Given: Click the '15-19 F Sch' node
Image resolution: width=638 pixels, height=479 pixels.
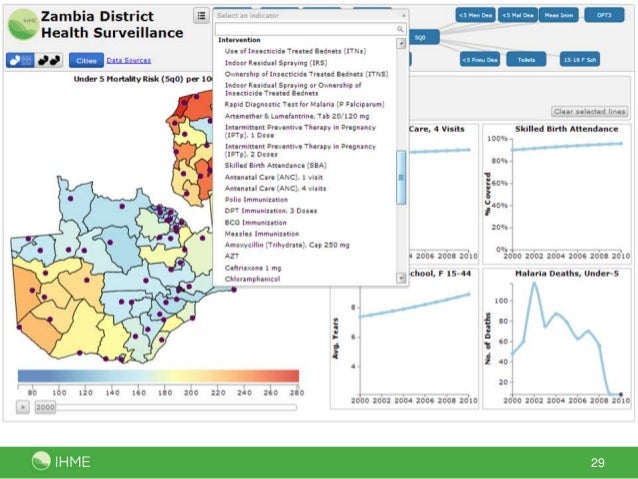Looking at the screenshot, I should click(x=579, y=60).
